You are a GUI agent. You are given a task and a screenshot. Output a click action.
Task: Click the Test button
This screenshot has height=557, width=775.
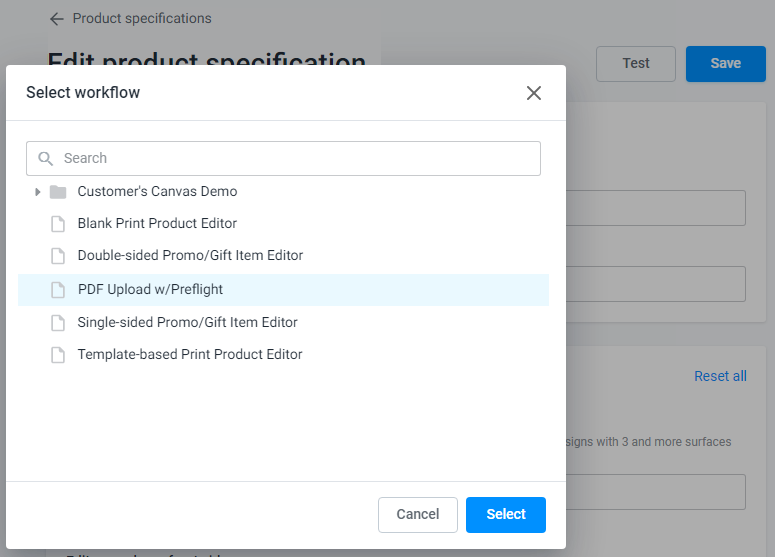click(x=636, y=64)
